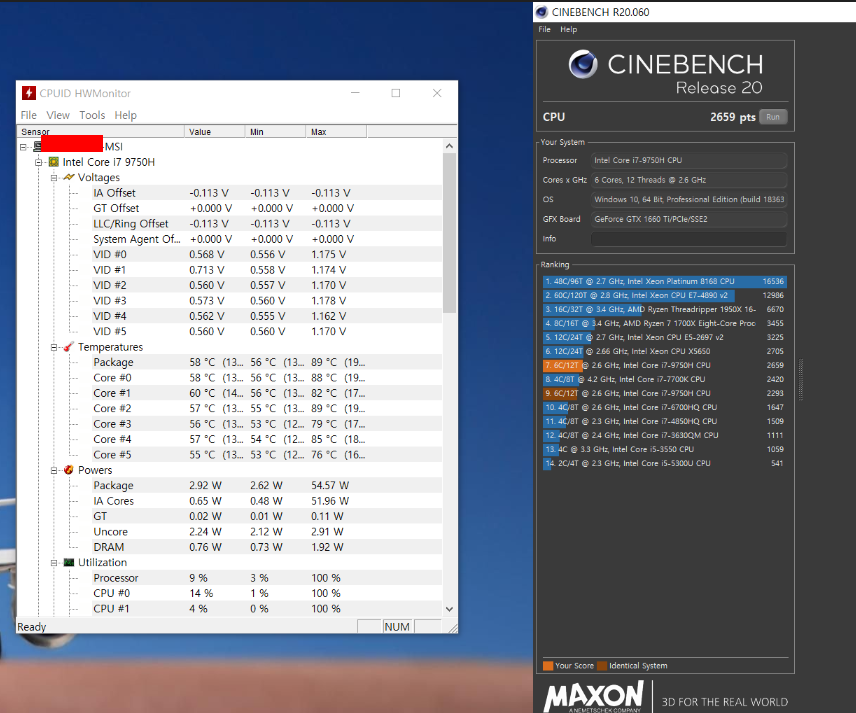Click the Temperatures thermometer icon
The image size is (856, 713).
69,347
